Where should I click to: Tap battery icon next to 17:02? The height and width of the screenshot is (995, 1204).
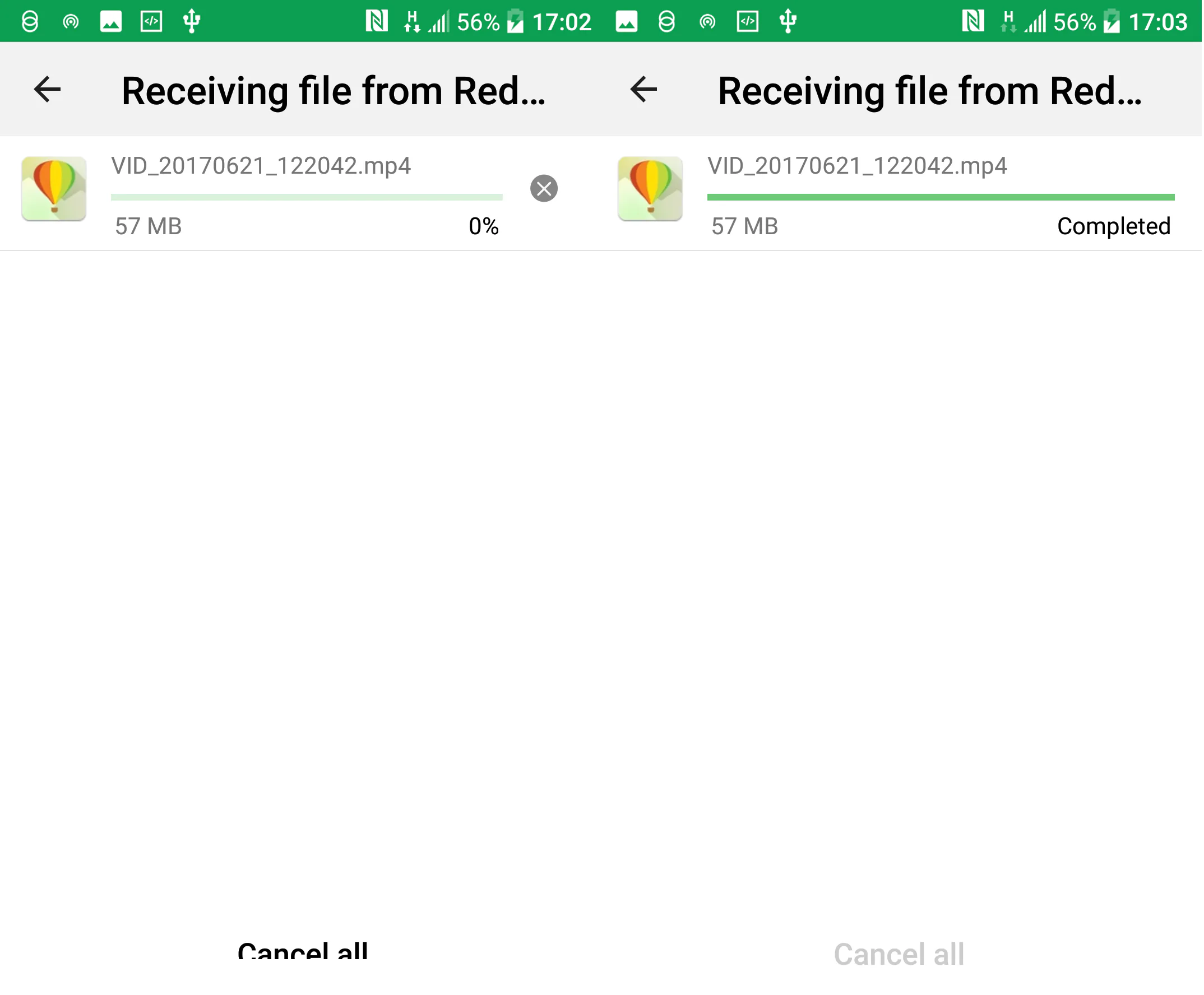click(516, 21)
